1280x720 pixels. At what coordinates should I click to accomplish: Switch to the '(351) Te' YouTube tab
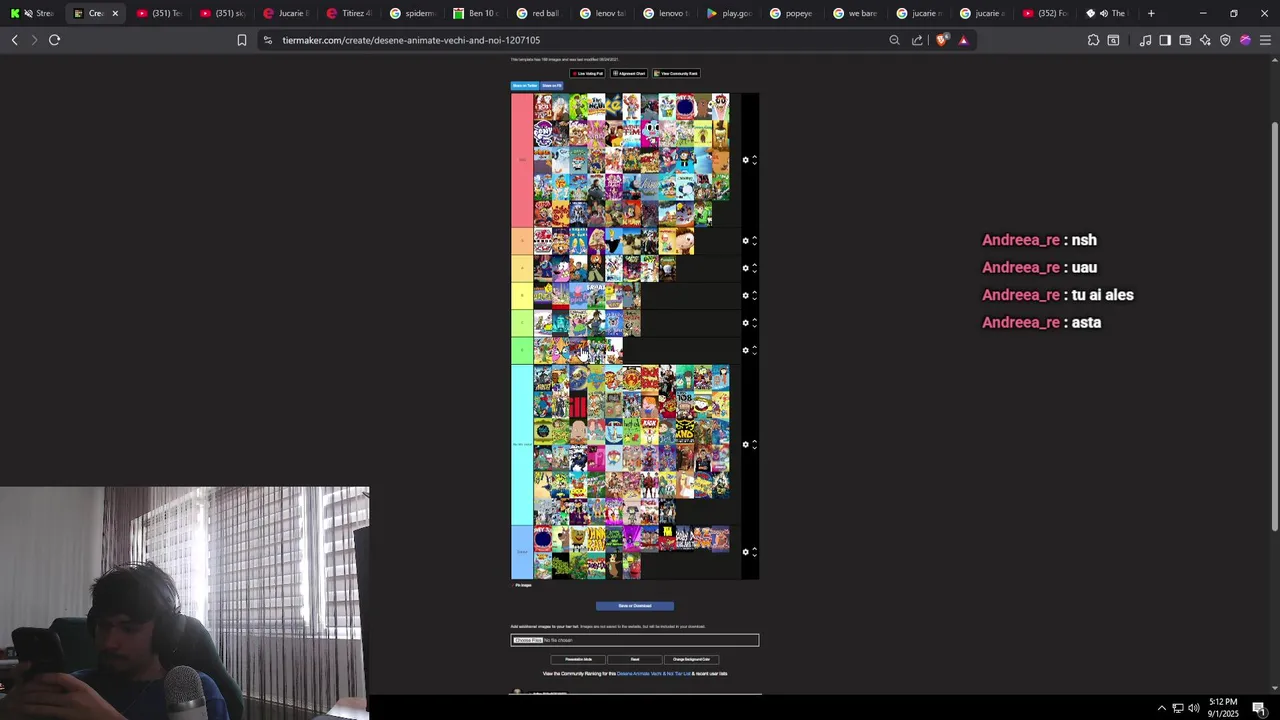[x=159, y=13]
